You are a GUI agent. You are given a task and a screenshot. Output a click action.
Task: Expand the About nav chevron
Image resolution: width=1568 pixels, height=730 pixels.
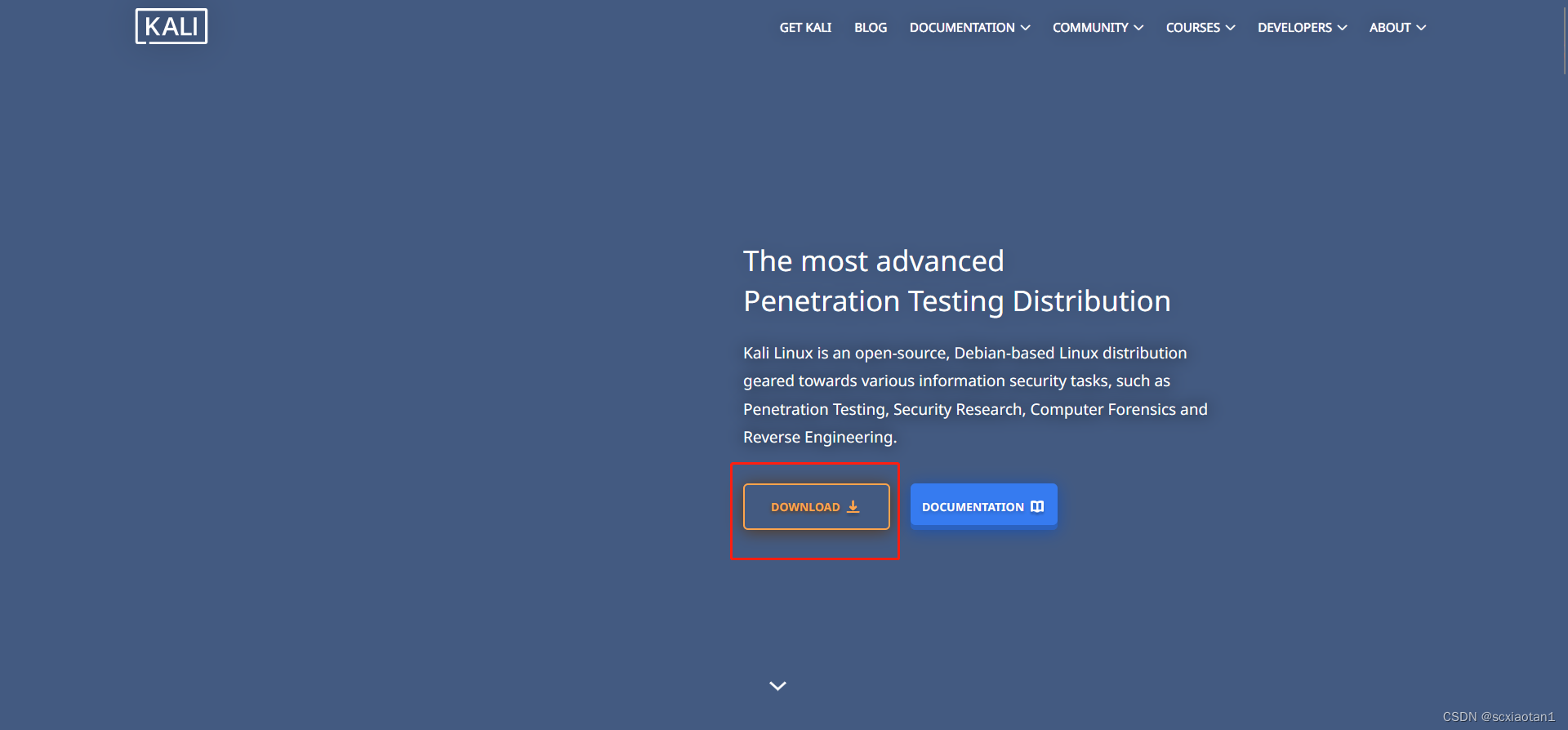click(1421, 28)
